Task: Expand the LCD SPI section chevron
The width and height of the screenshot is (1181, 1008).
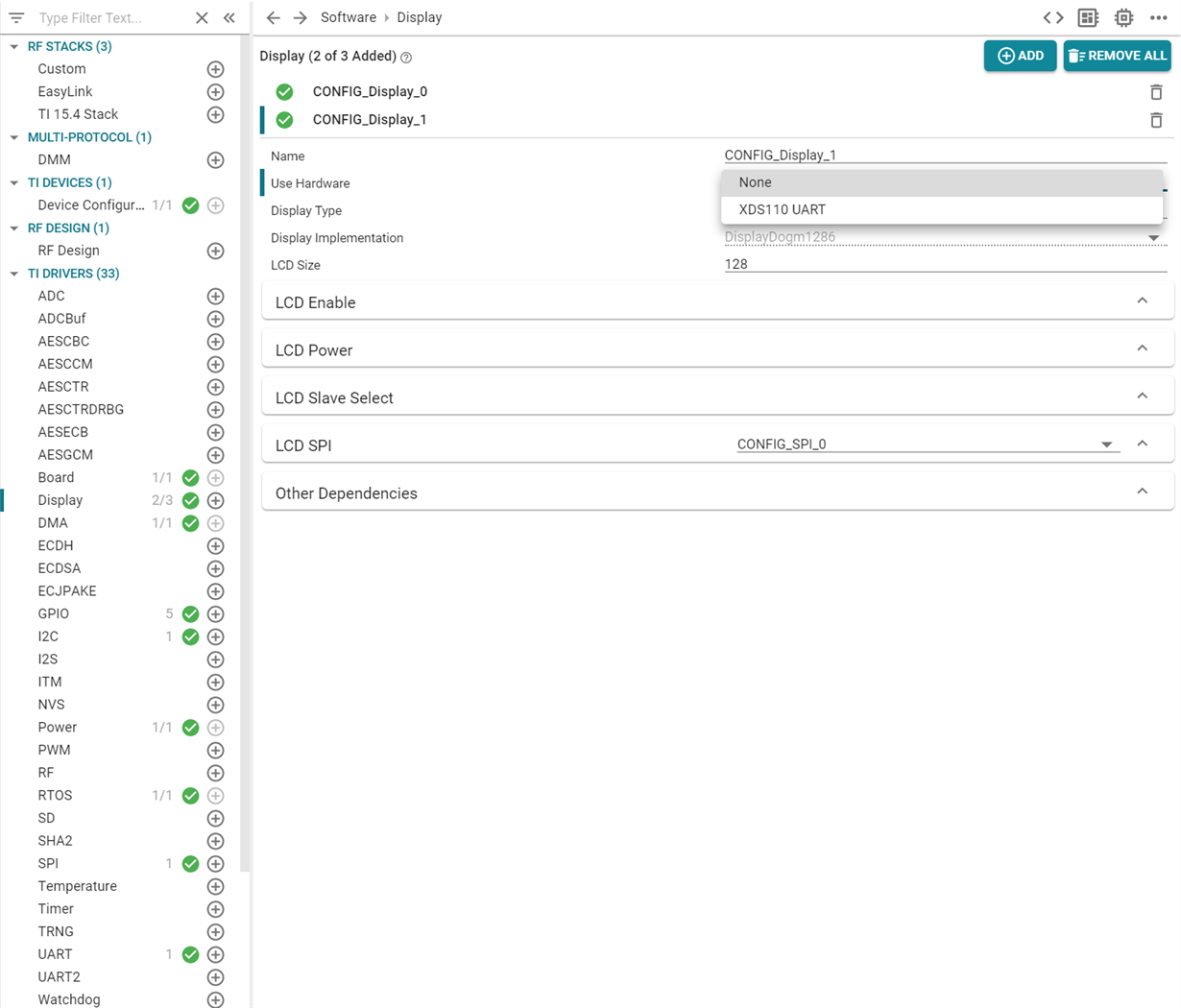Action: (x=1143, y=444)
